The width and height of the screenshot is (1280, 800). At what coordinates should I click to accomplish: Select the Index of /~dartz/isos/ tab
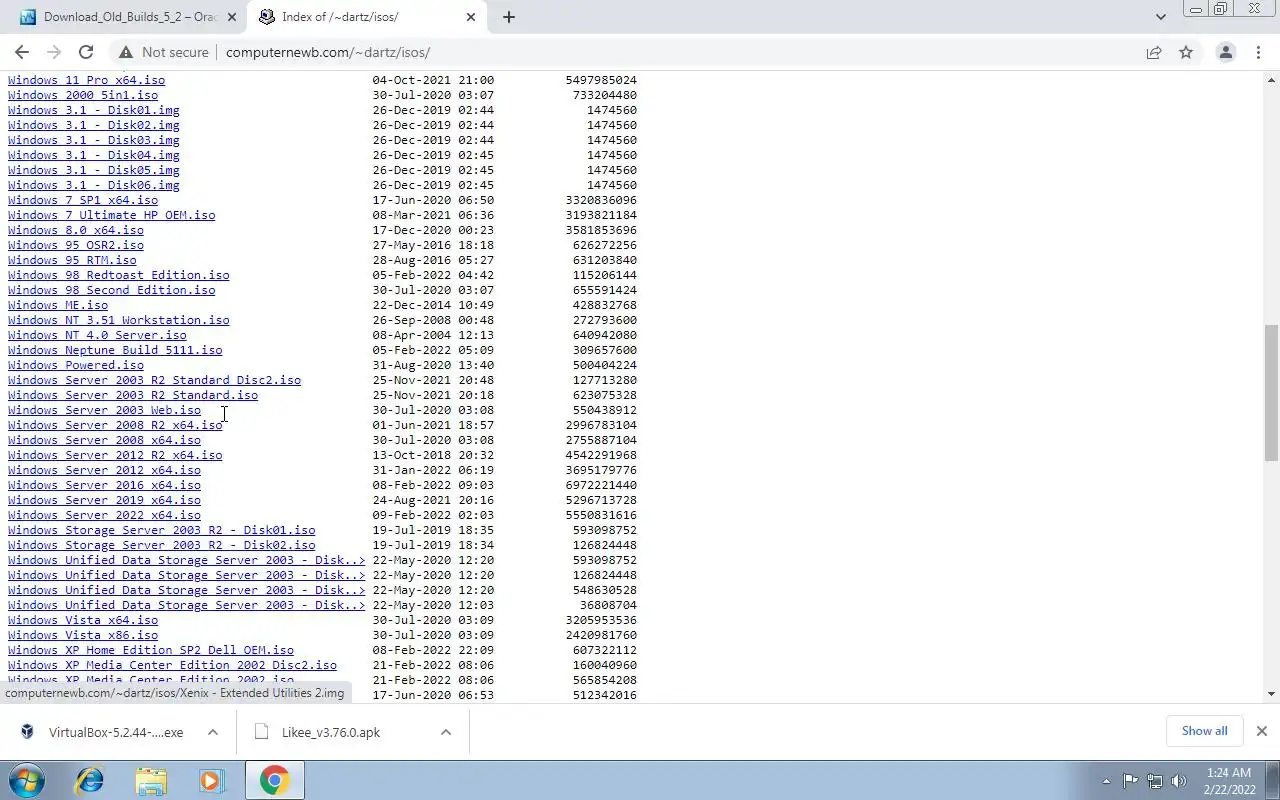coord(367,17)
